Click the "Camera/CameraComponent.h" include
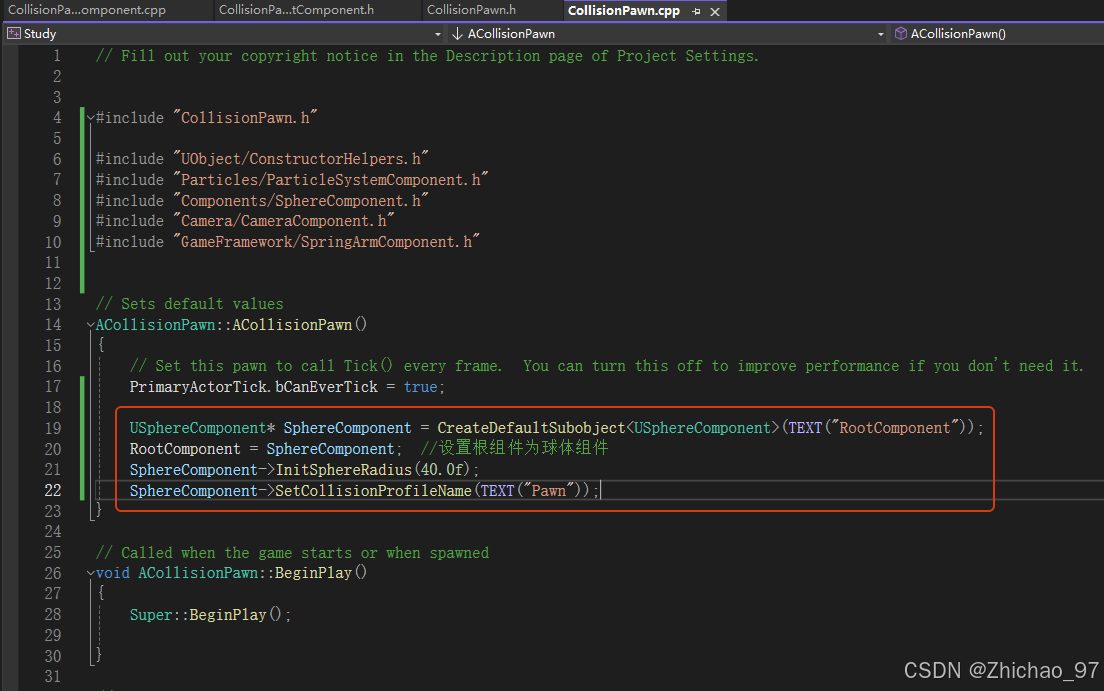The height and width of the screenshot is (691, 1104). (284, 221)
